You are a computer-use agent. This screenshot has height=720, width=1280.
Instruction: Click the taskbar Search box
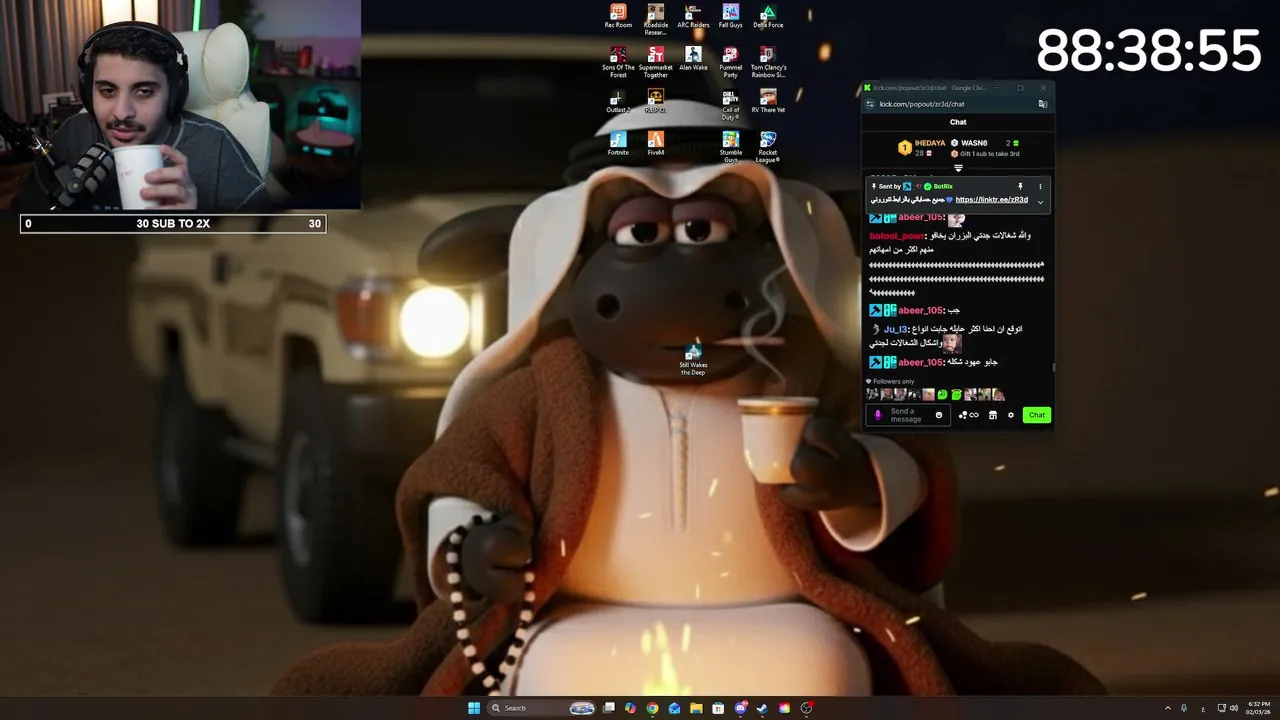[x=541, y=708]
